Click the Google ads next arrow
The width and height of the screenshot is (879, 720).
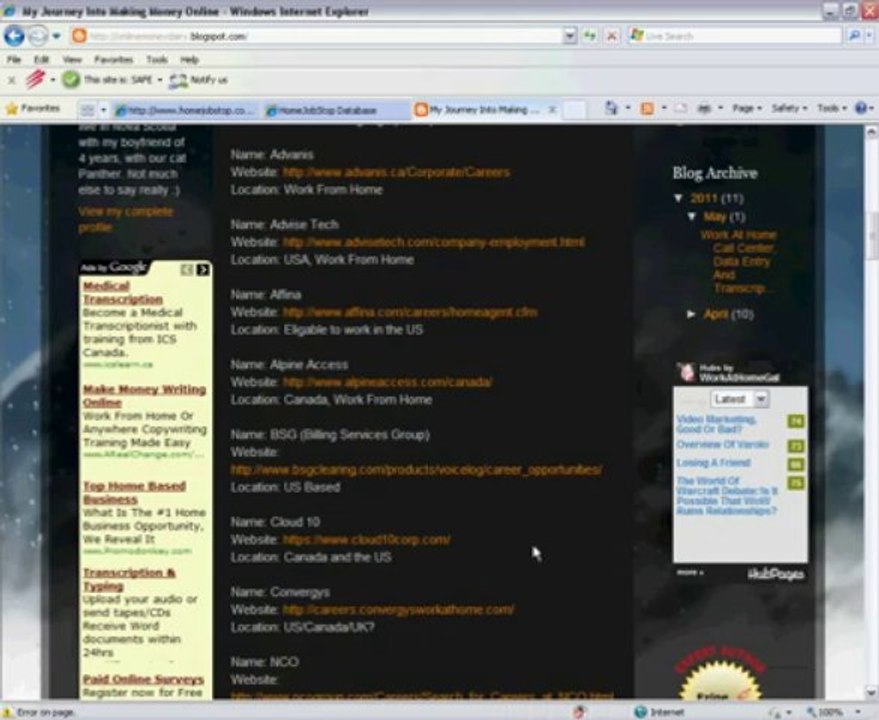click(203, 270)
